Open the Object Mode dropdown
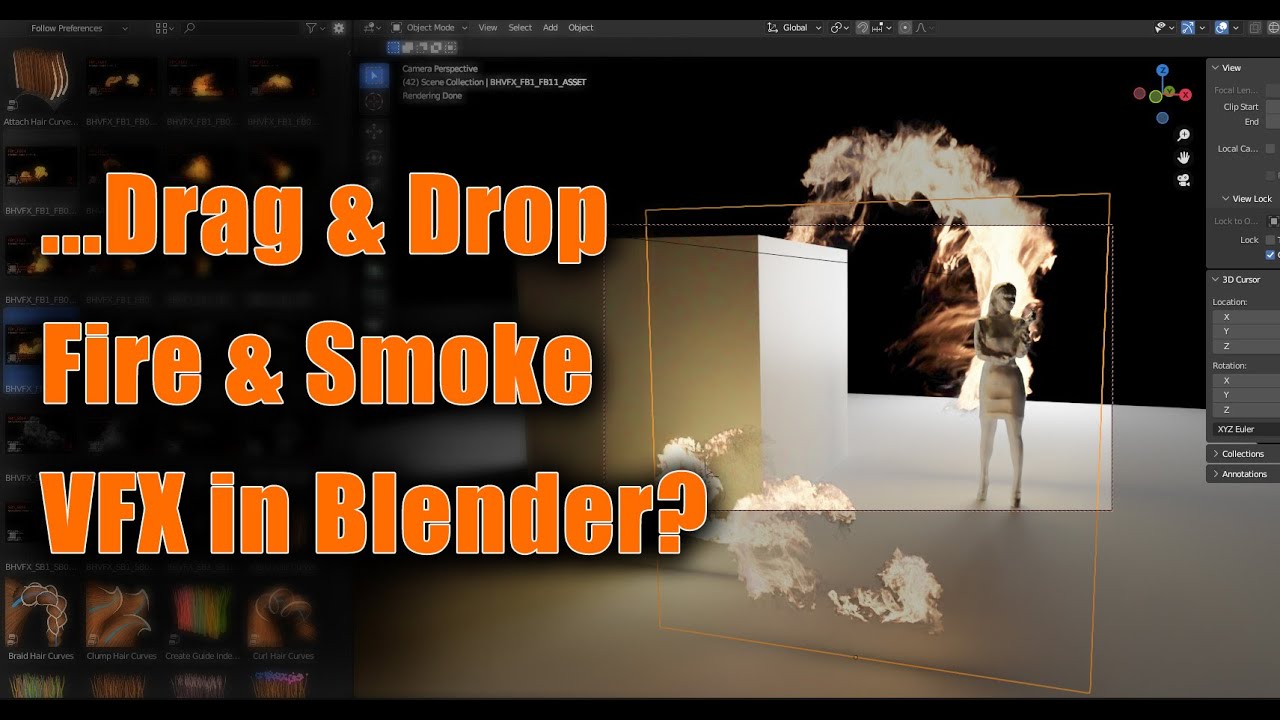This screenshot has height=720, width=1280. point(429,28)
